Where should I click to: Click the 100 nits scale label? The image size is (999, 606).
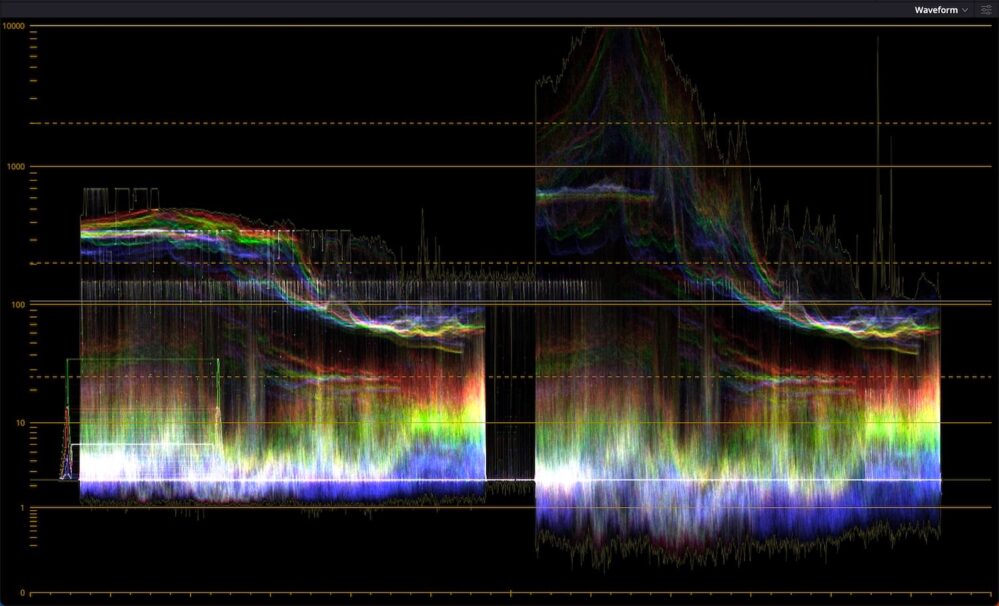point(18,305)
